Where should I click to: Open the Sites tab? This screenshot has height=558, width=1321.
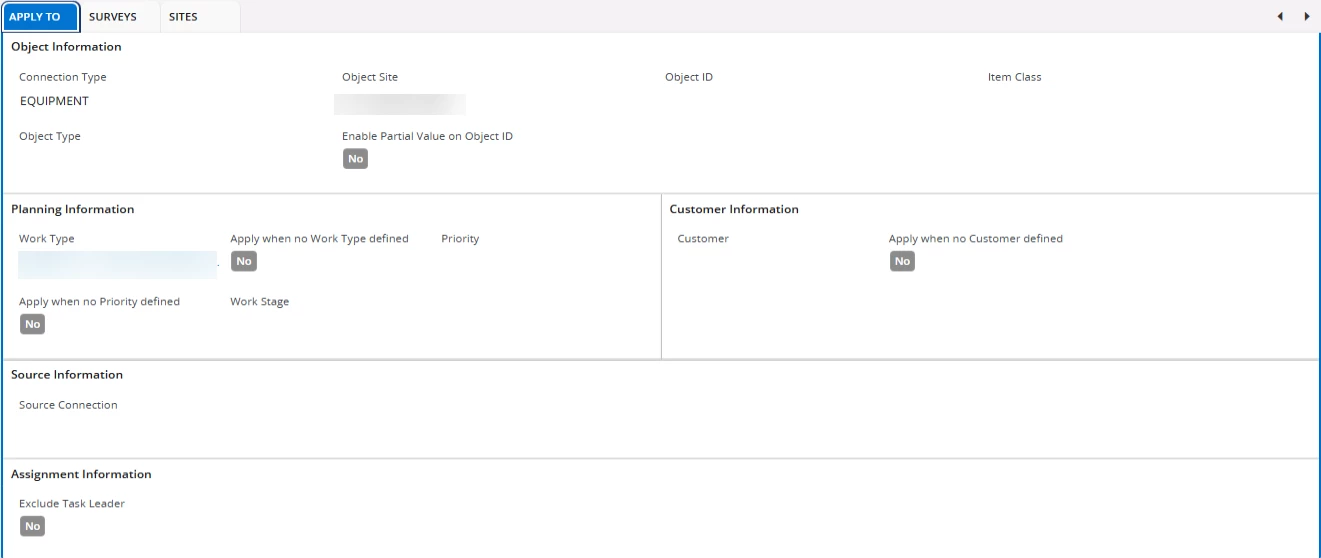point(183,17)
